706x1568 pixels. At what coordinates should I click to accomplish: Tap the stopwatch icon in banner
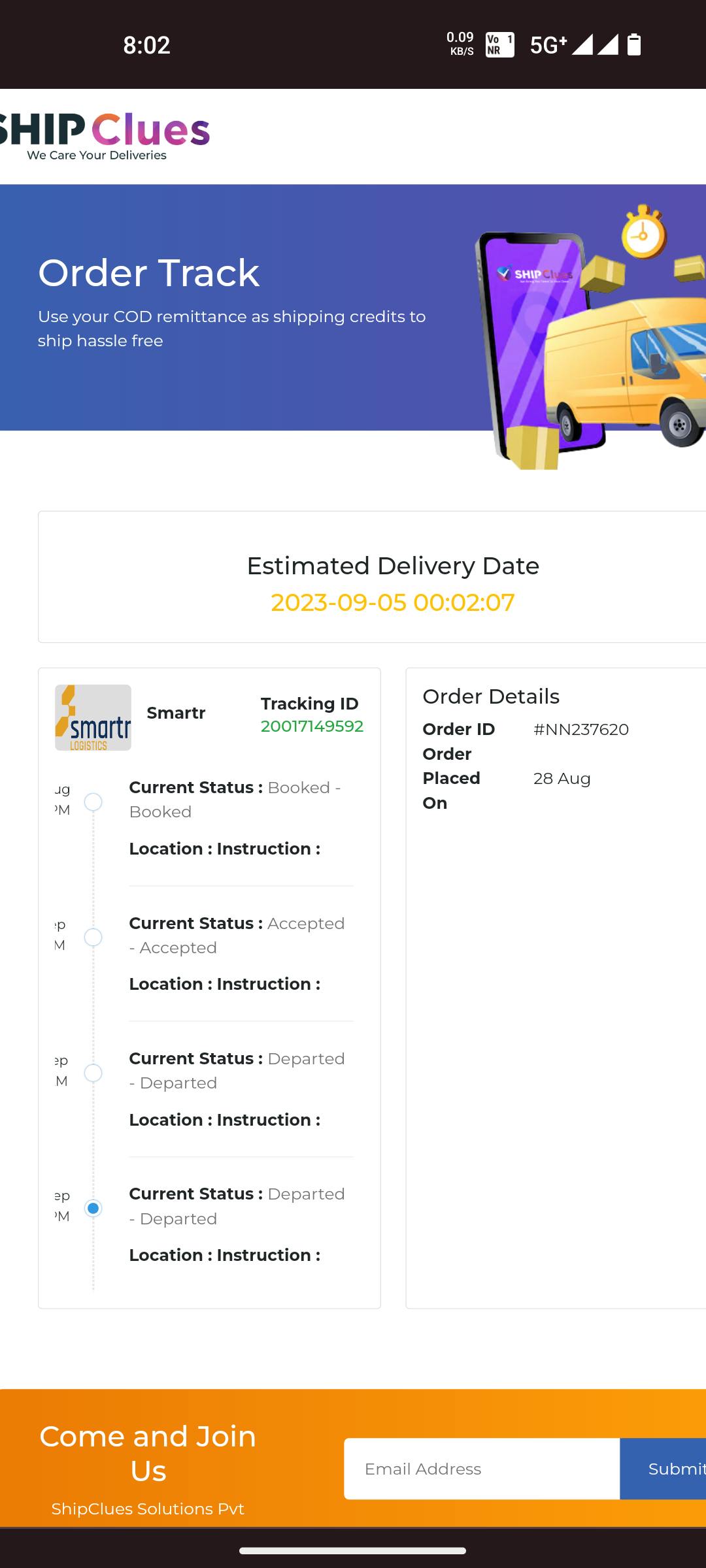pyautogui.click(x=643, y=232)
